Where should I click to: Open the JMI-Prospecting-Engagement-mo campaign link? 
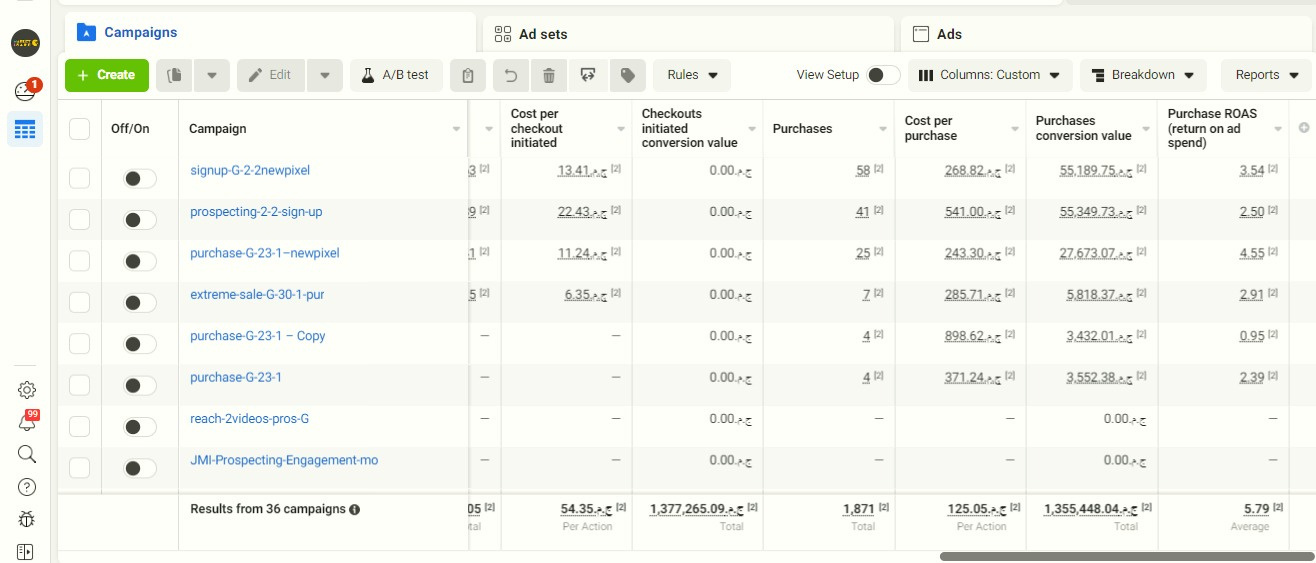(x=284, y=460)
